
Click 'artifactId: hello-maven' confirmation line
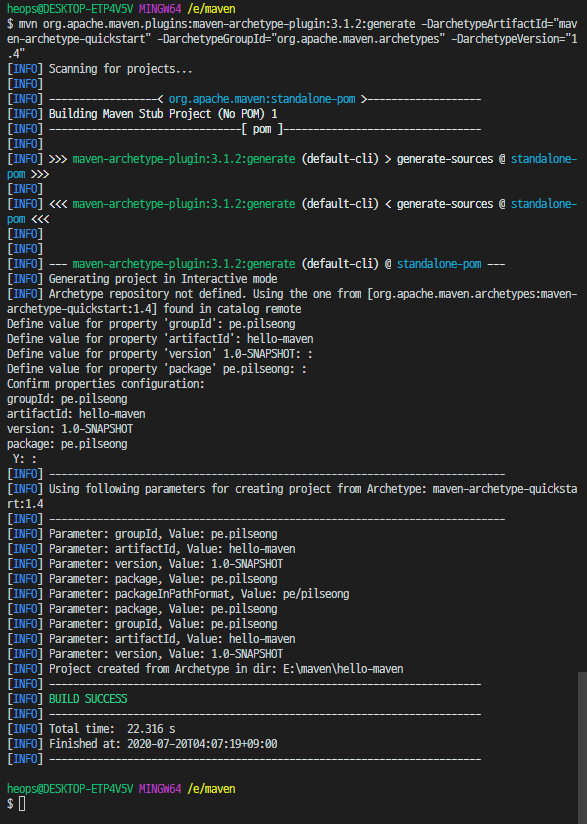point(76,414)
